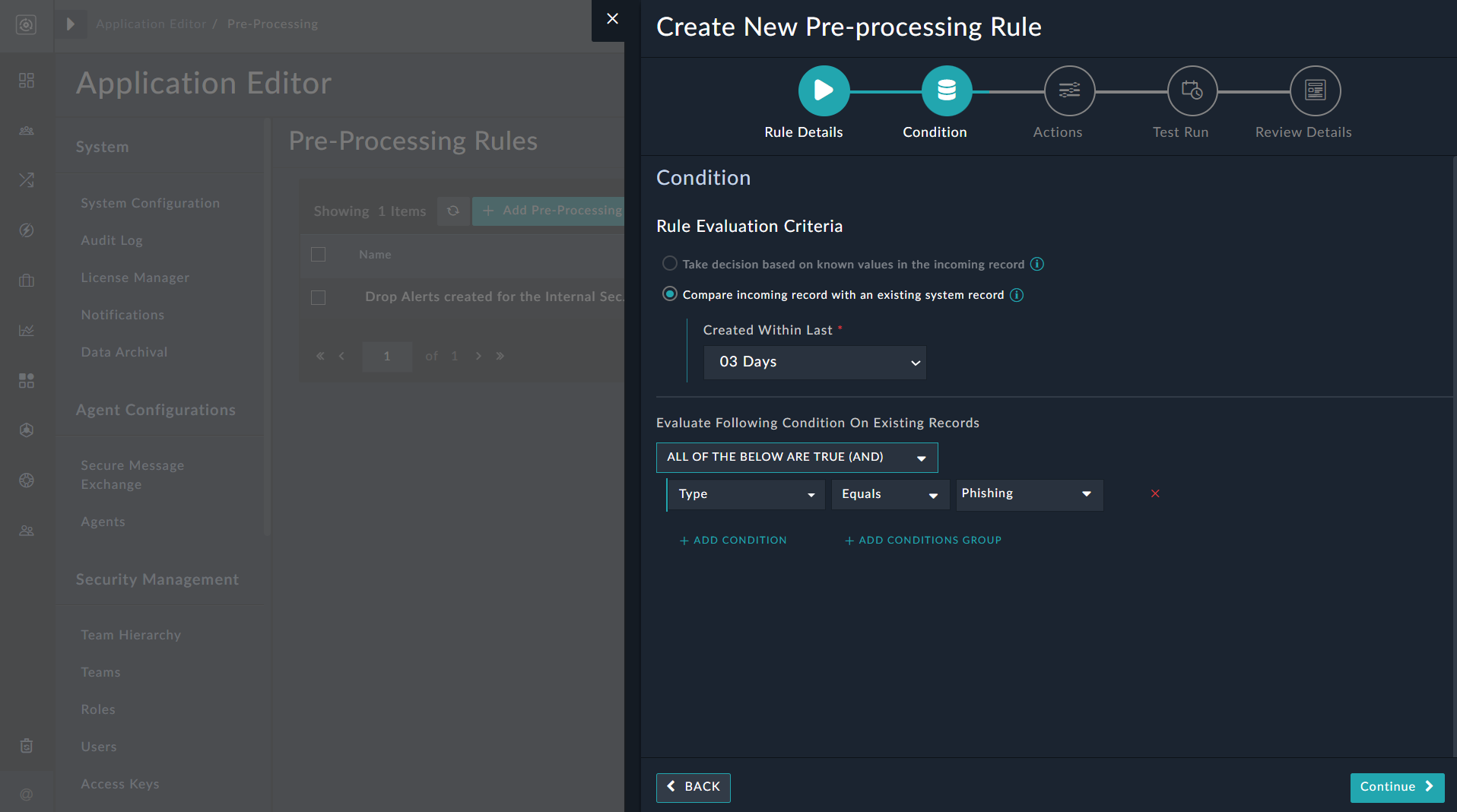Navigate to Pre-Processing in the breadcrumb
The image size is (1457, 812).
pyautogui.click(x=272, y=24)
